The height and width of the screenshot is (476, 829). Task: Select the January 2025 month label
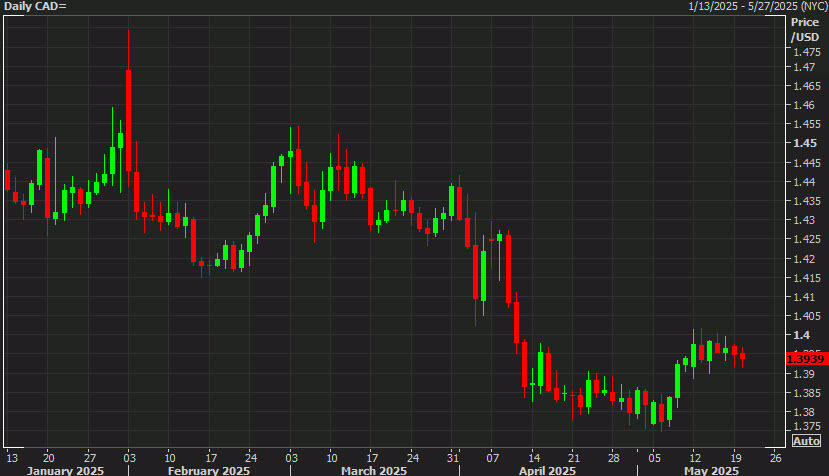[65, 470]
